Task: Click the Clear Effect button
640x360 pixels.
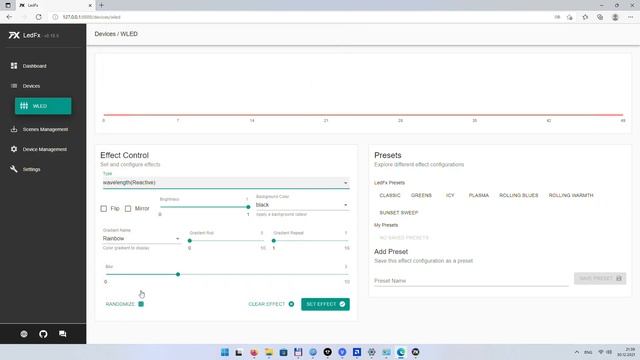Action: 271,304
